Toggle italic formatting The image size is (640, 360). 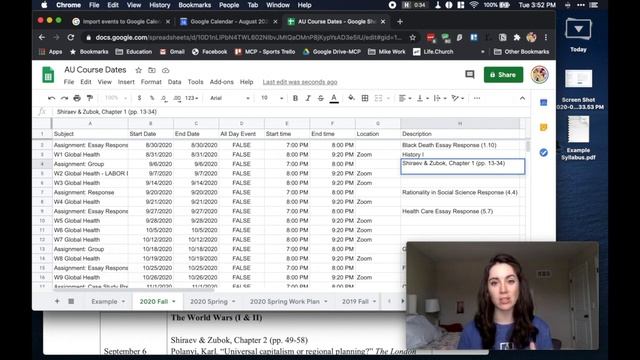point(308,98)
